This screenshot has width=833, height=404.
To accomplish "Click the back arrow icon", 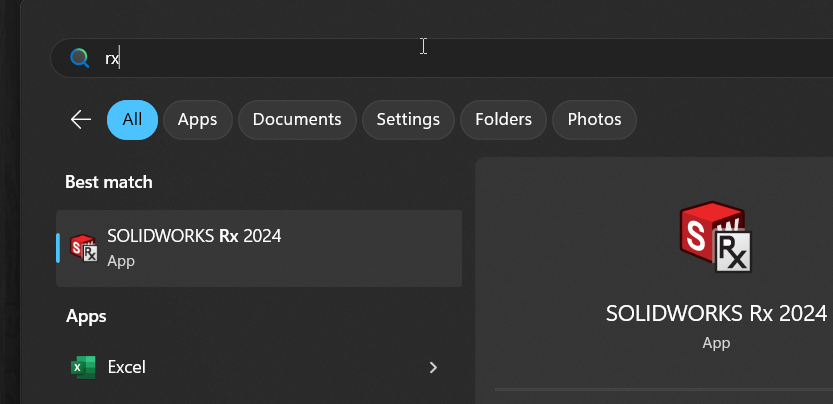I will (81, 120).
